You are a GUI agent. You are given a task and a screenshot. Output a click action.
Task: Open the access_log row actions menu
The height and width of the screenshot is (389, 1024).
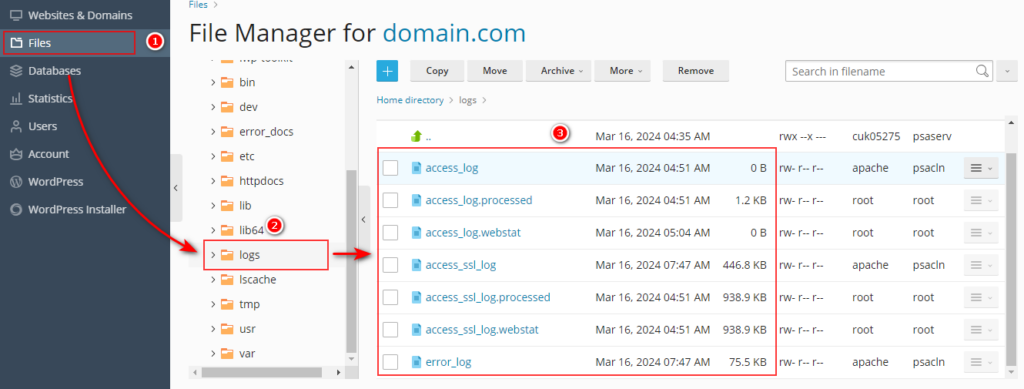[981, 168]
